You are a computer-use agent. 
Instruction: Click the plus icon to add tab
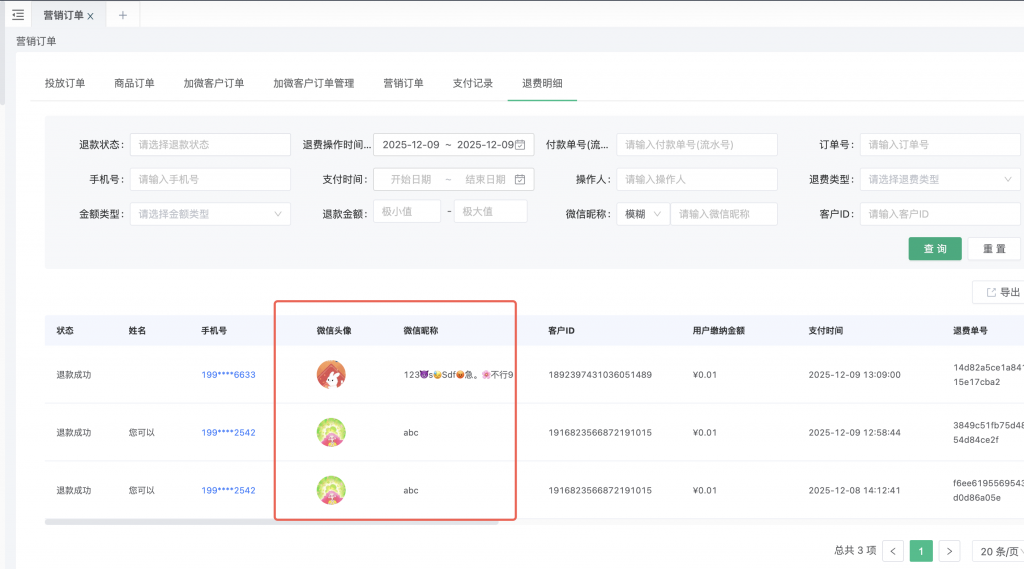coord(122,15)
